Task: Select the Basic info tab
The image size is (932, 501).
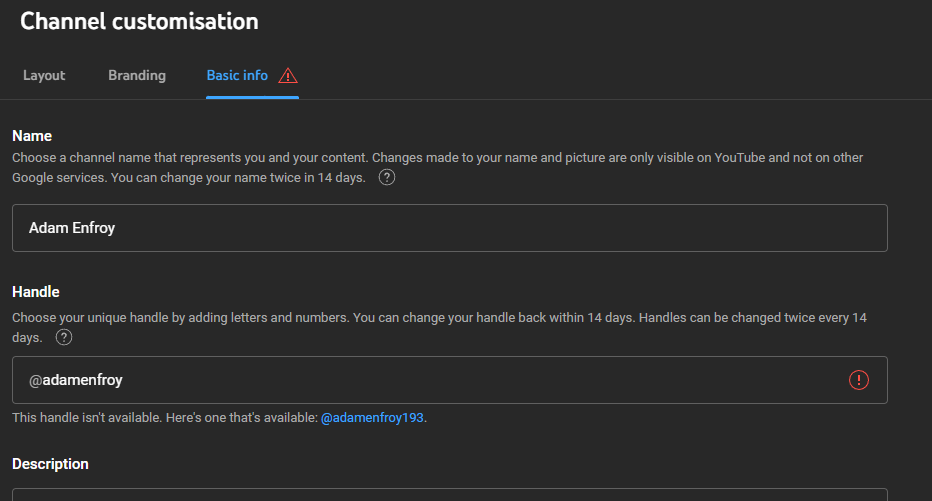Action: pyautogui.click(x=237, y=75)
